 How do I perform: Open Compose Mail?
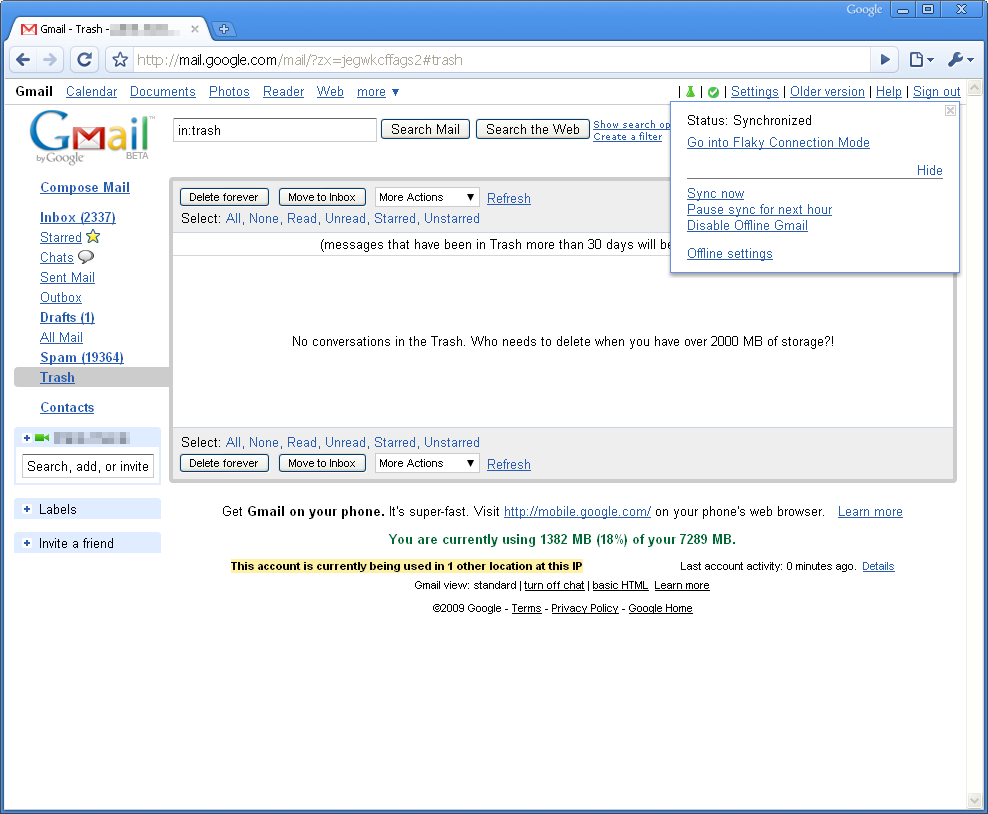(85, 187)
